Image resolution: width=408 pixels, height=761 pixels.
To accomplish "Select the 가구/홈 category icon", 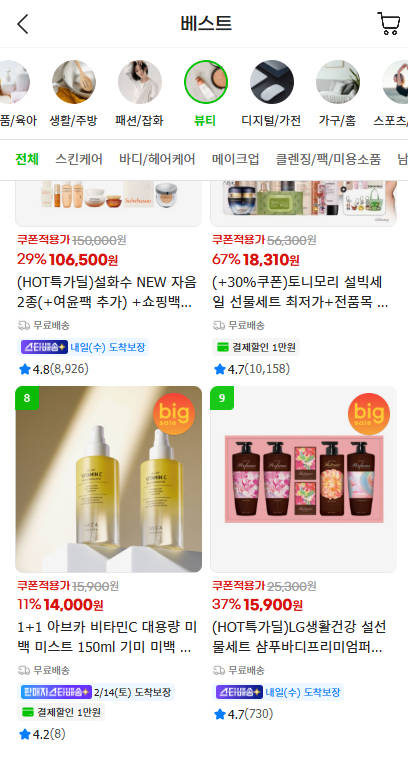I will (338, 82).
